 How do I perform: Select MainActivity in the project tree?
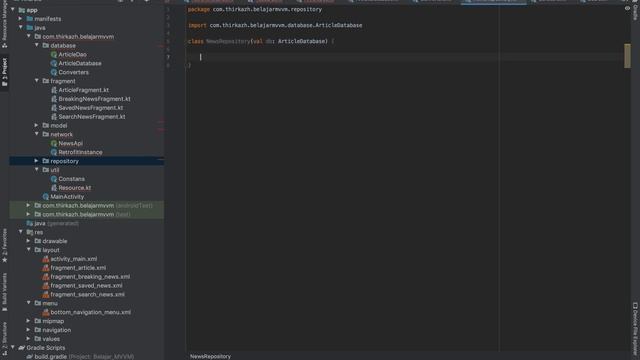click(x=67, y=197)
